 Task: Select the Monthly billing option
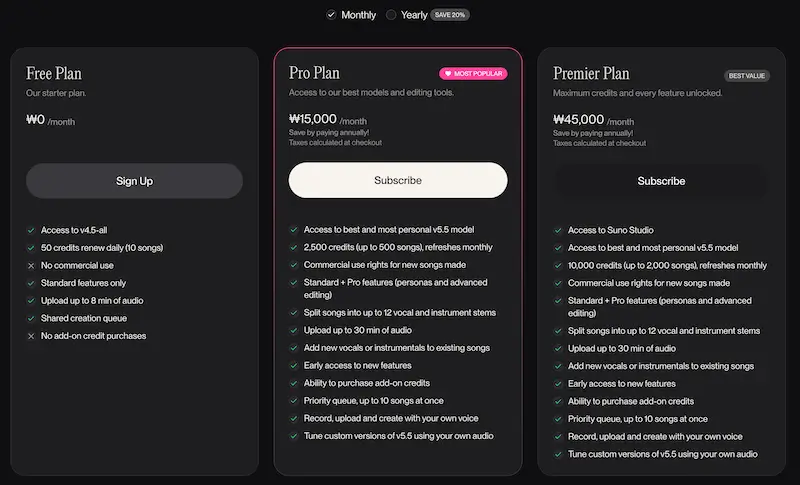(332, 15)
